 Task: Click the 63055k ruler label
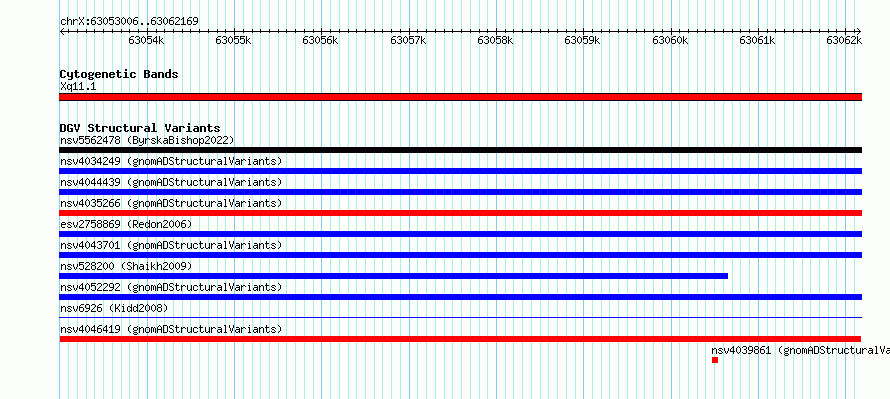233,40
